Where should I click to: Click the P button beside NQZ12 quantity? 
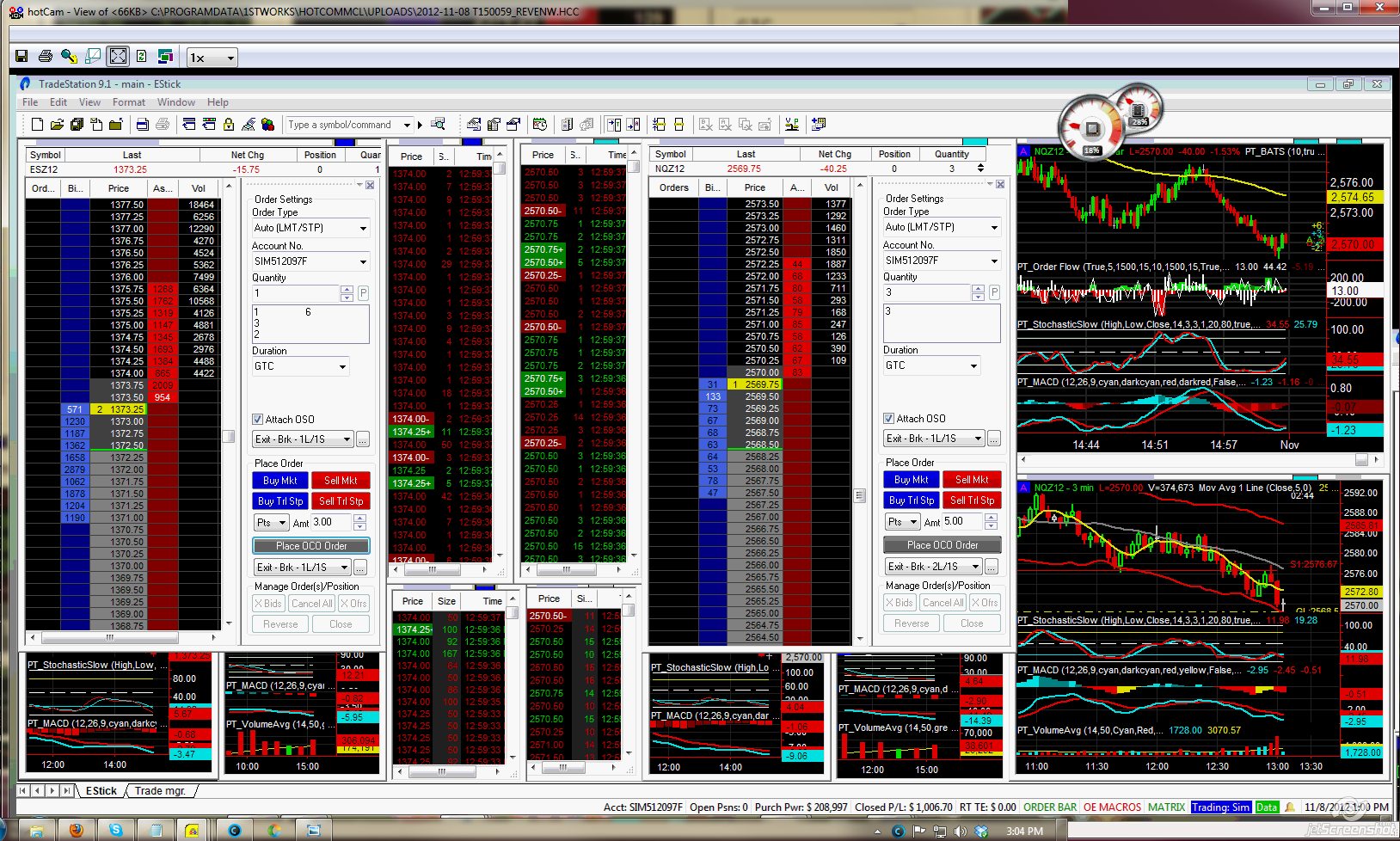tap(995, 292)
